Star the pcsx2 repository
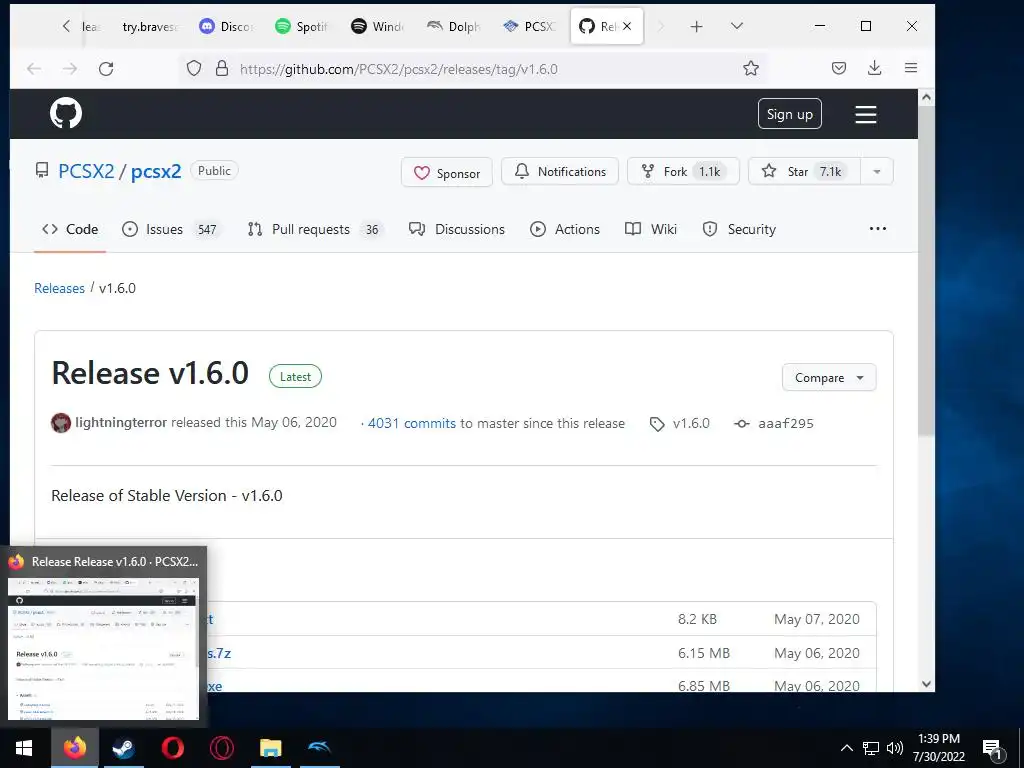Image resolution: width=1024 pixels, height=768 pixels. coord(805,171)
